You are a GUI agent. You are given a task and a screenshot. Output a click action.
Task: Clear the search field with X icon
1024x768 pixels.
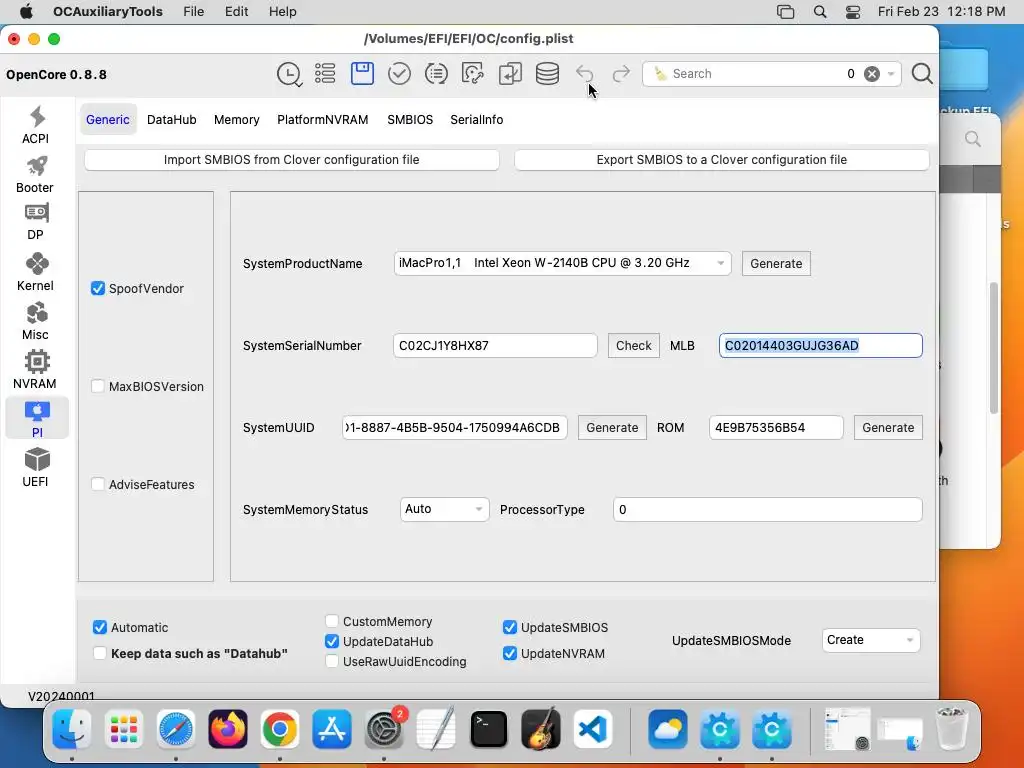[872, 74]
